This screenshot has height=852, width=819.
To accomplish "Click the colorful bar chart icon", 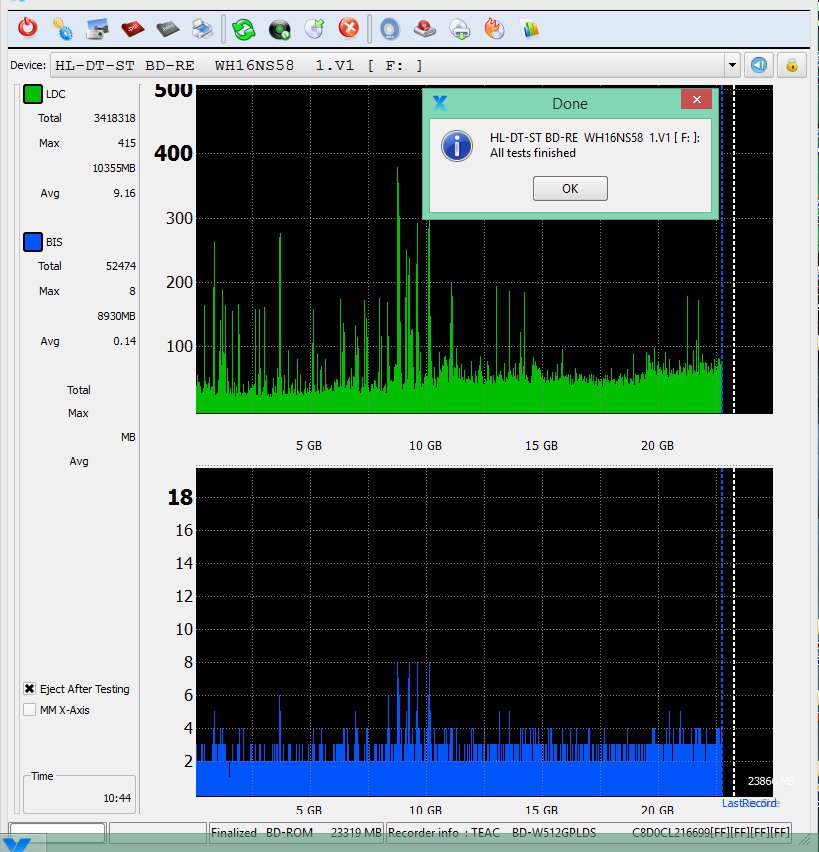I will (x=530, y=29).
